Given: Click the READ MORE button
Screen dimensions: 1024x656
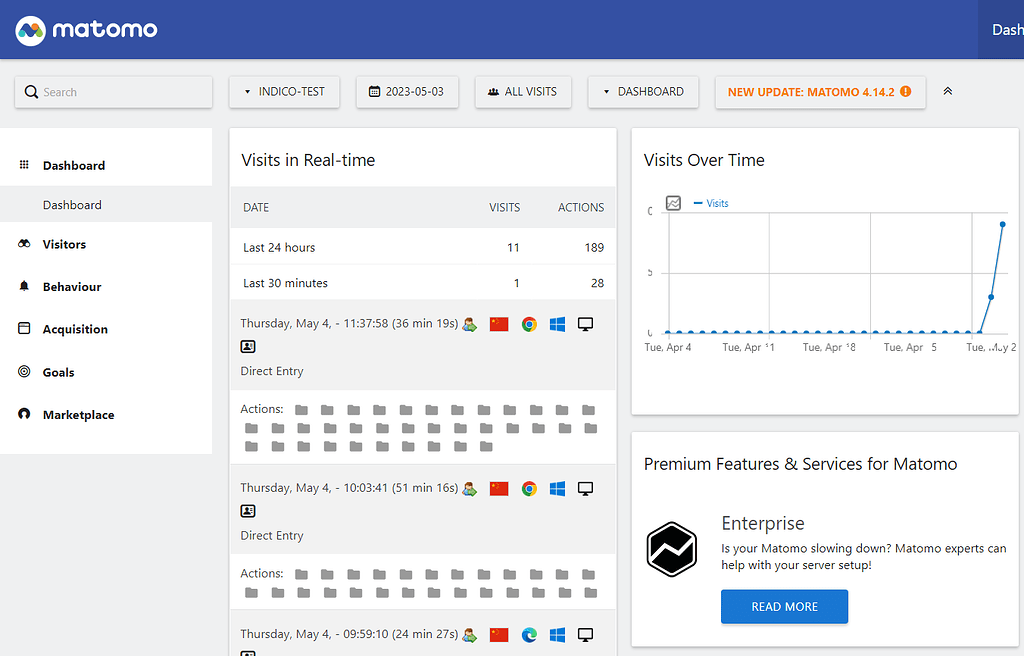Looking at the screenshot, I should [784, 607].
